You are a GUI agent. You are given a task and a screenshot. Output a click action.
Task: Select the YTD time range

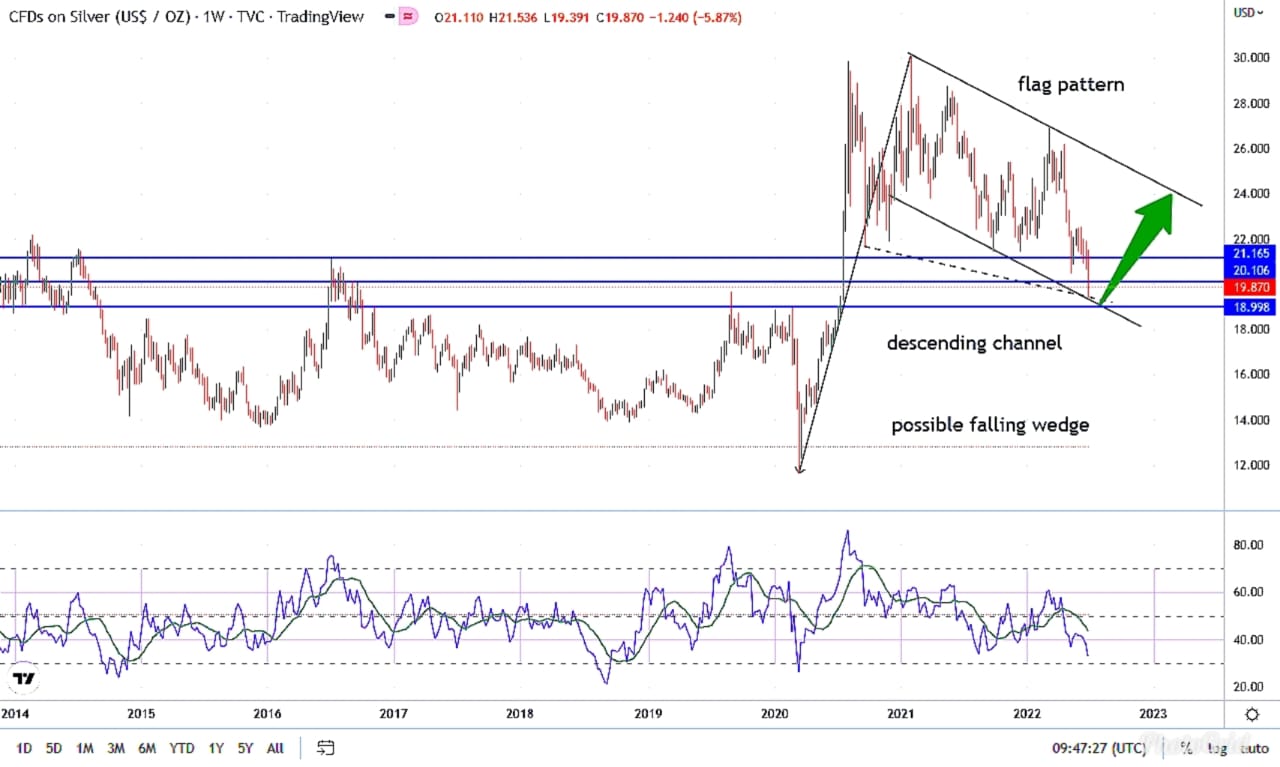pos(182,747)
